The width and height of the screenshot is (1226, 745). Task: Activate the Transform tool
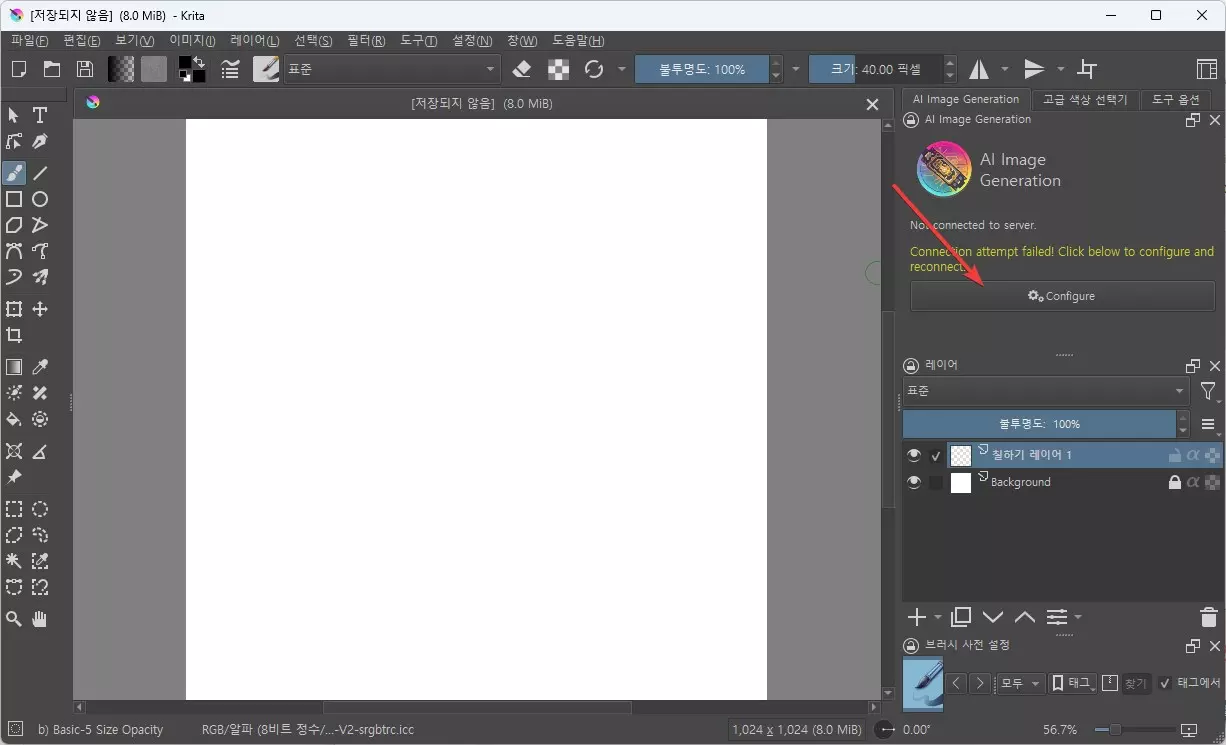click(14, 309)
